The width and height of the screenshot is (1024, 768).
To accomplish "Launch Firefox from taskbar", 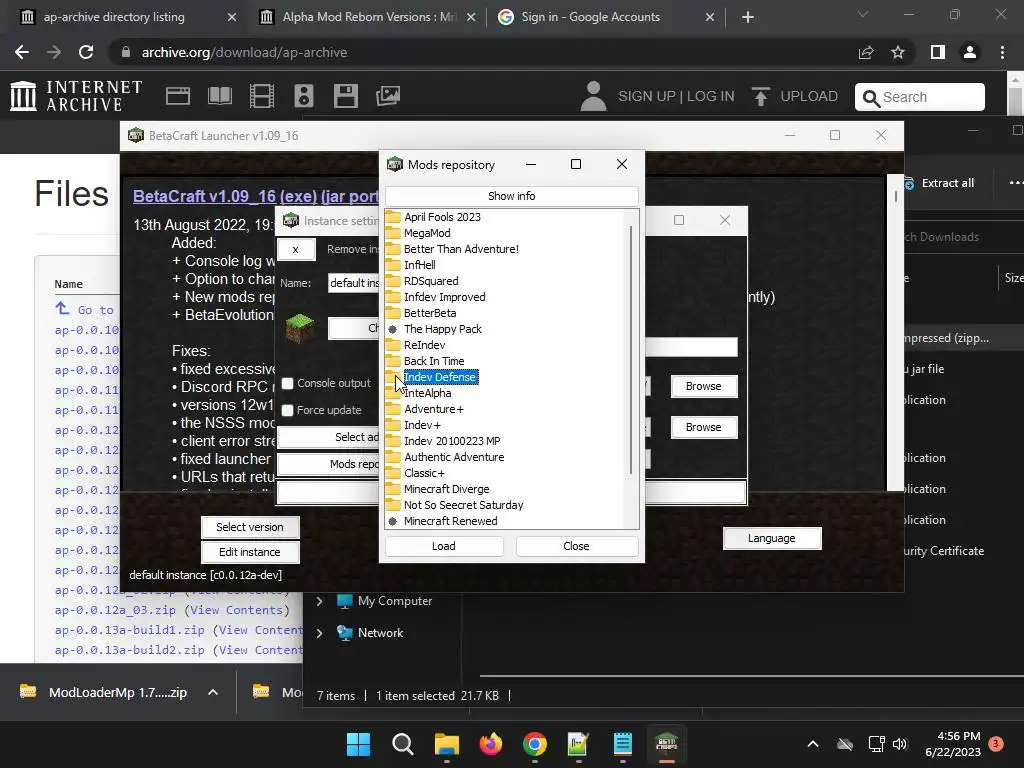I will pos(490,744).
